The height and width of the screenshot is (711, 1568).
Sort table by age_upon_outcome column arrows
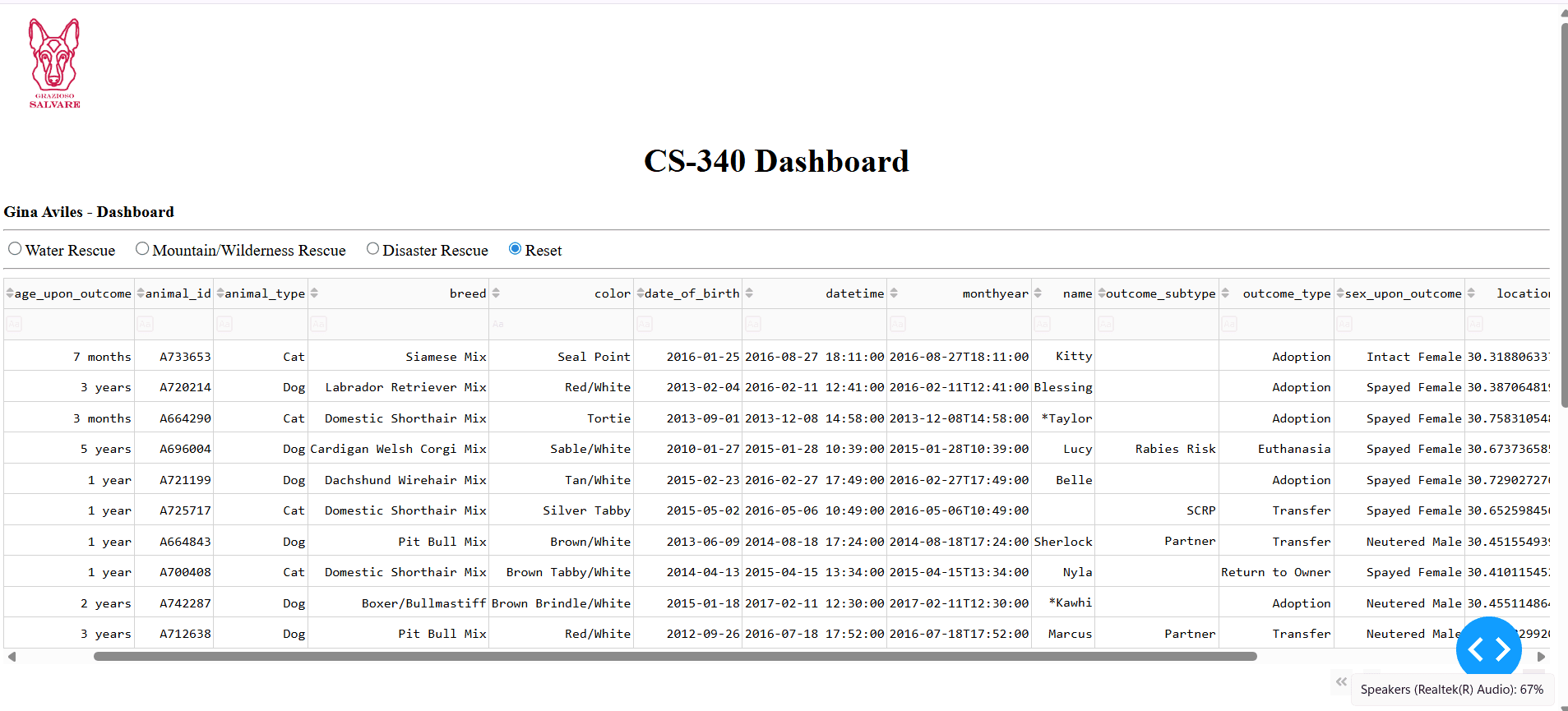pyautogui.click(x=10, y=293)
